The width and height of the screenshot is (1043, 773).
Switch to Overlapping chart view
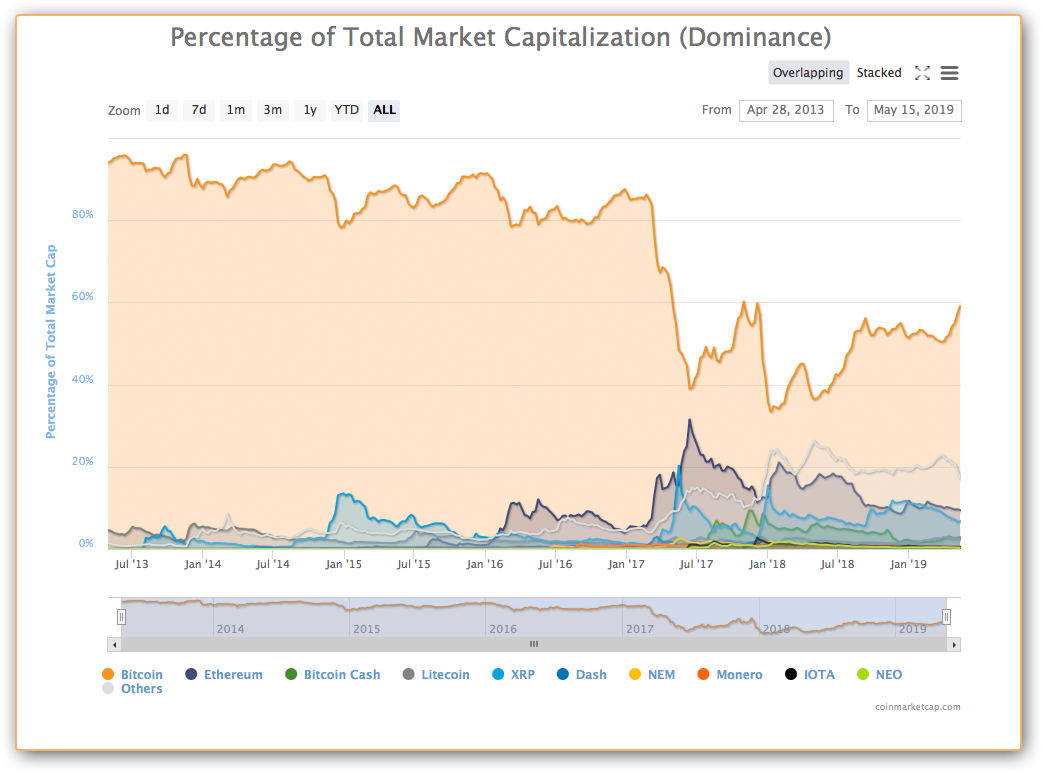(x=808, y=73)
